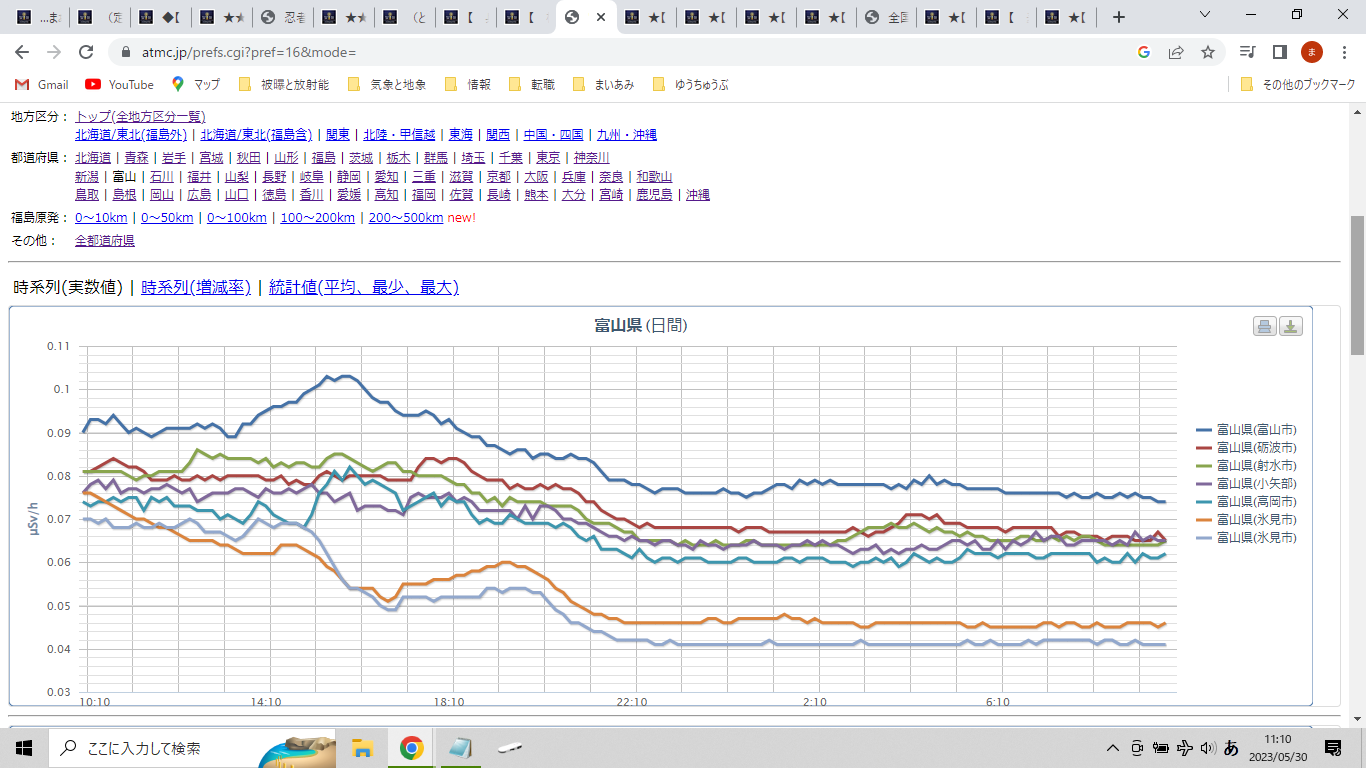Open the YouTube bookmark
The height and width of the screenshot is (768, 1366).
119,85
